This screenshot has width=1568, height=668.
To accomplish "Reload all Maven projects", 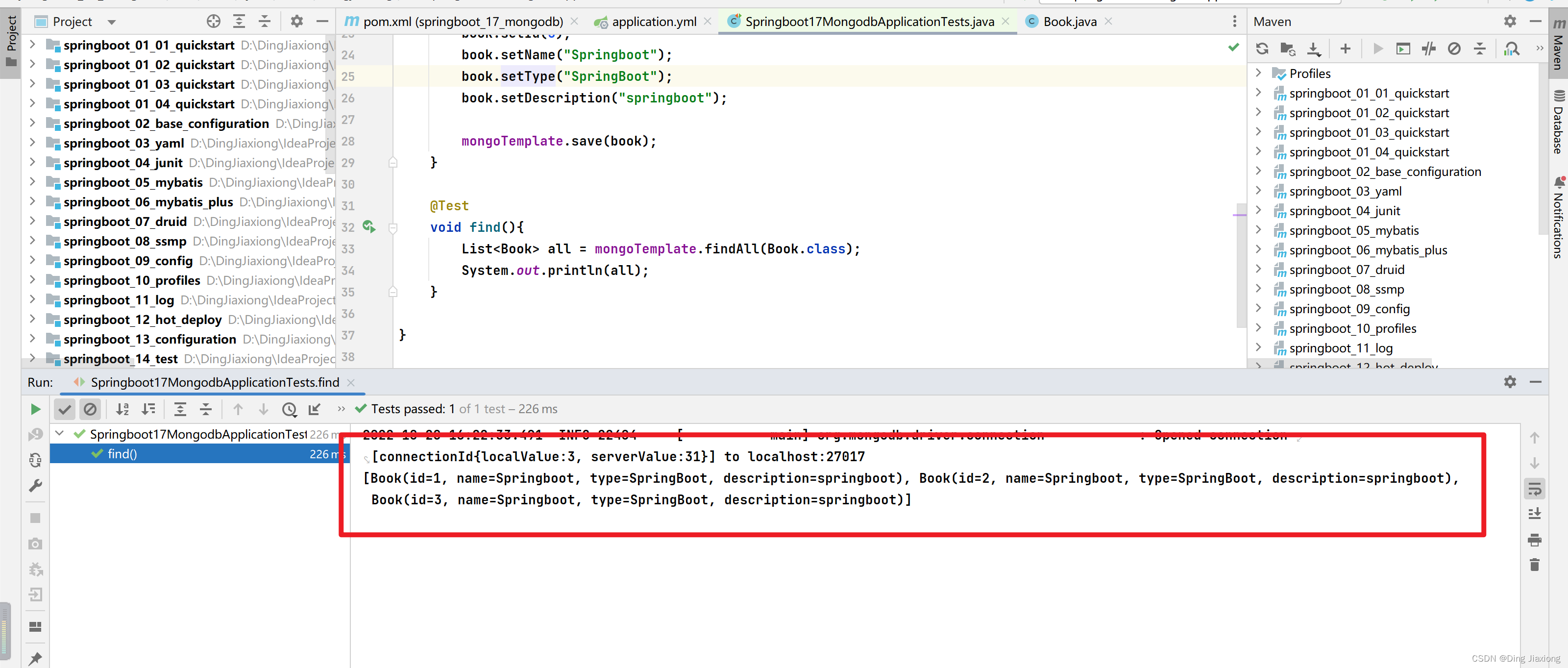I will pyautogui.click(x=1262, y=49).
